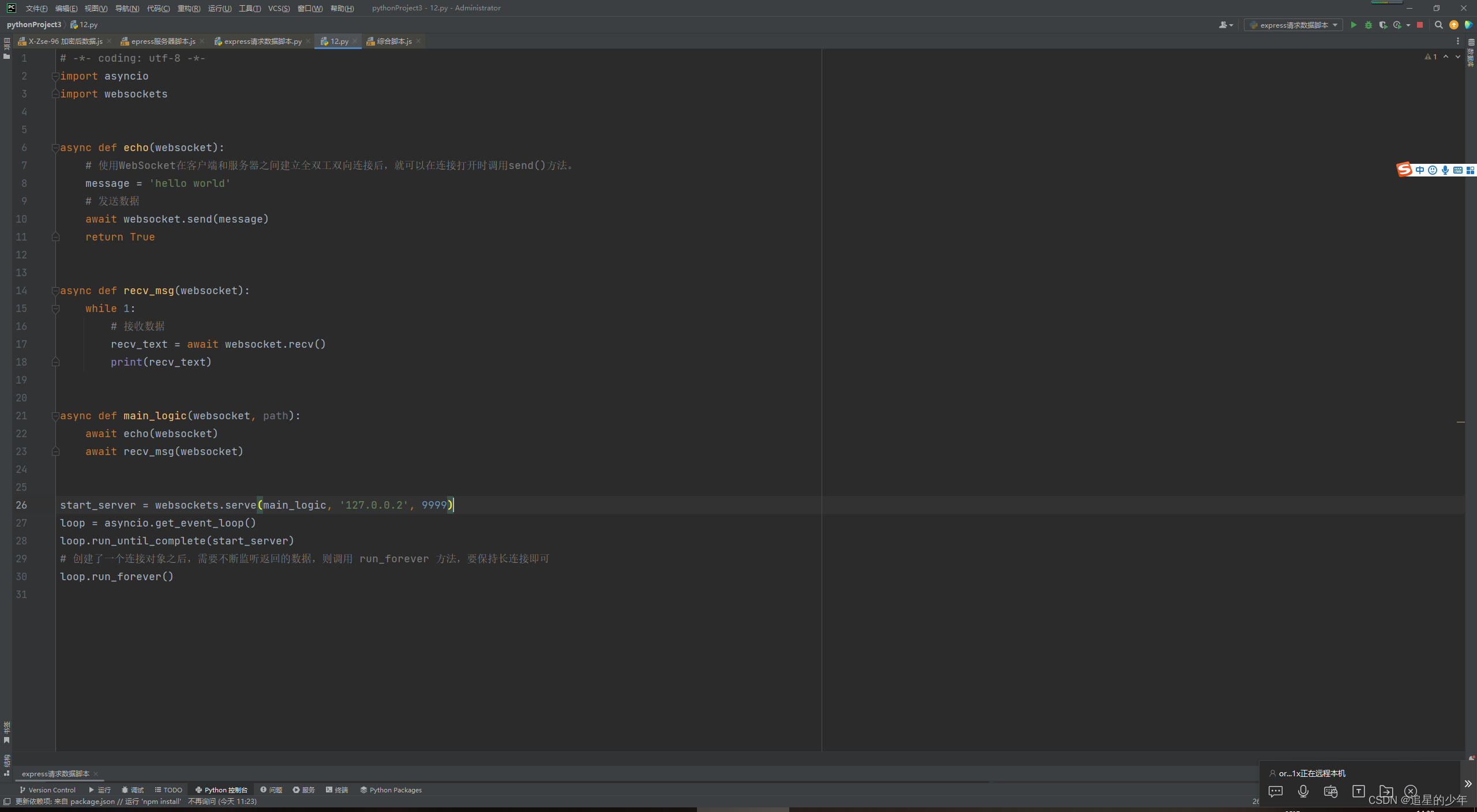Collapse the echo function fold marker
Screen dimensions: 1477x812
coord(55,148)
